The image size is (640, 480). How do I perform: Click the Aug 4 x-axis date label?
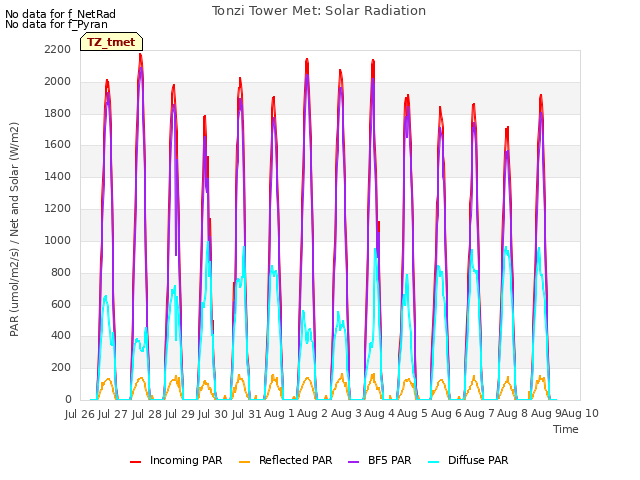[x=379, y=413]
